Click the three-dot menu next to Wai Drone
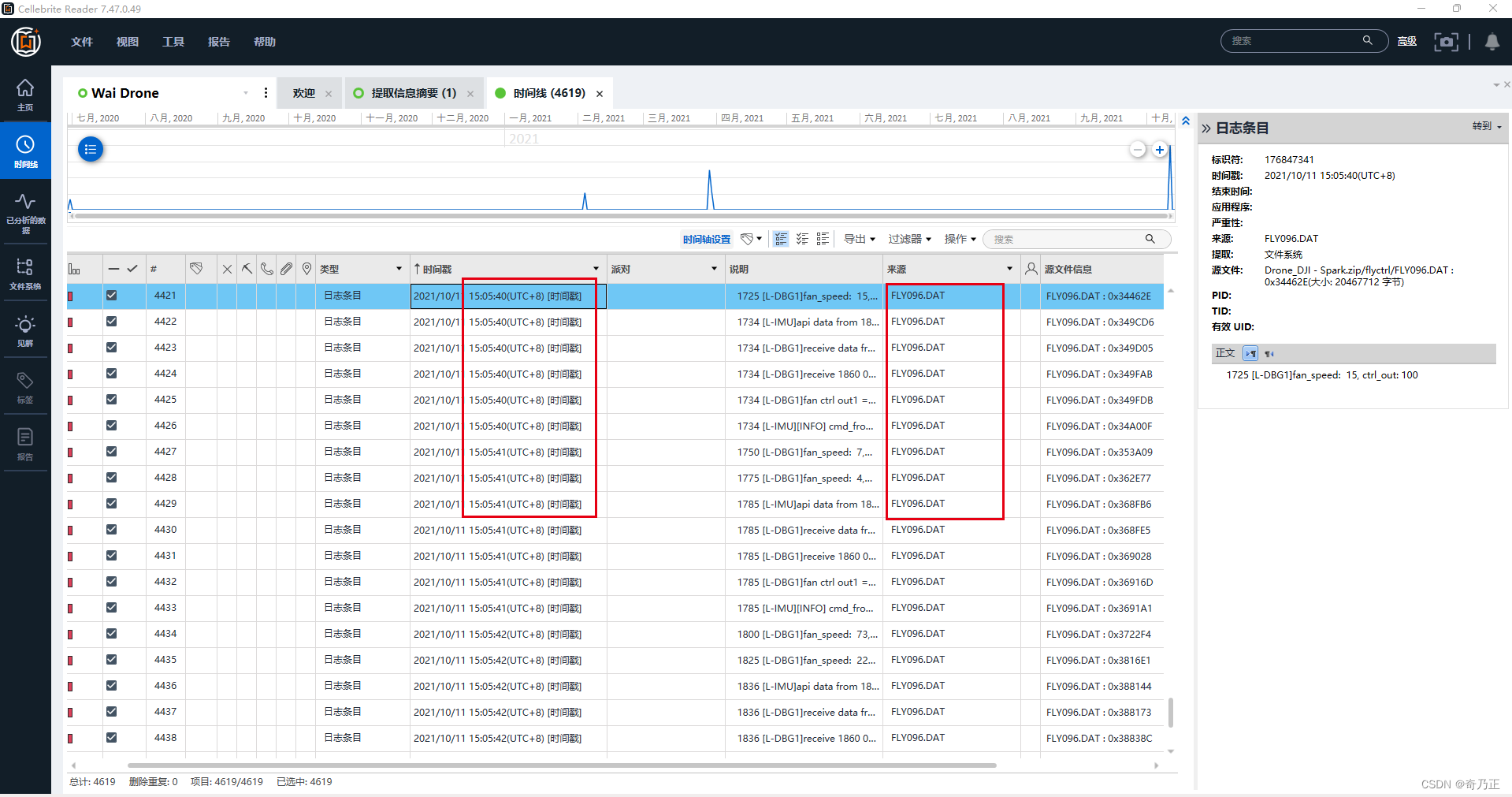The width and height of the screenshot is (1512, 797). point(266,93)
